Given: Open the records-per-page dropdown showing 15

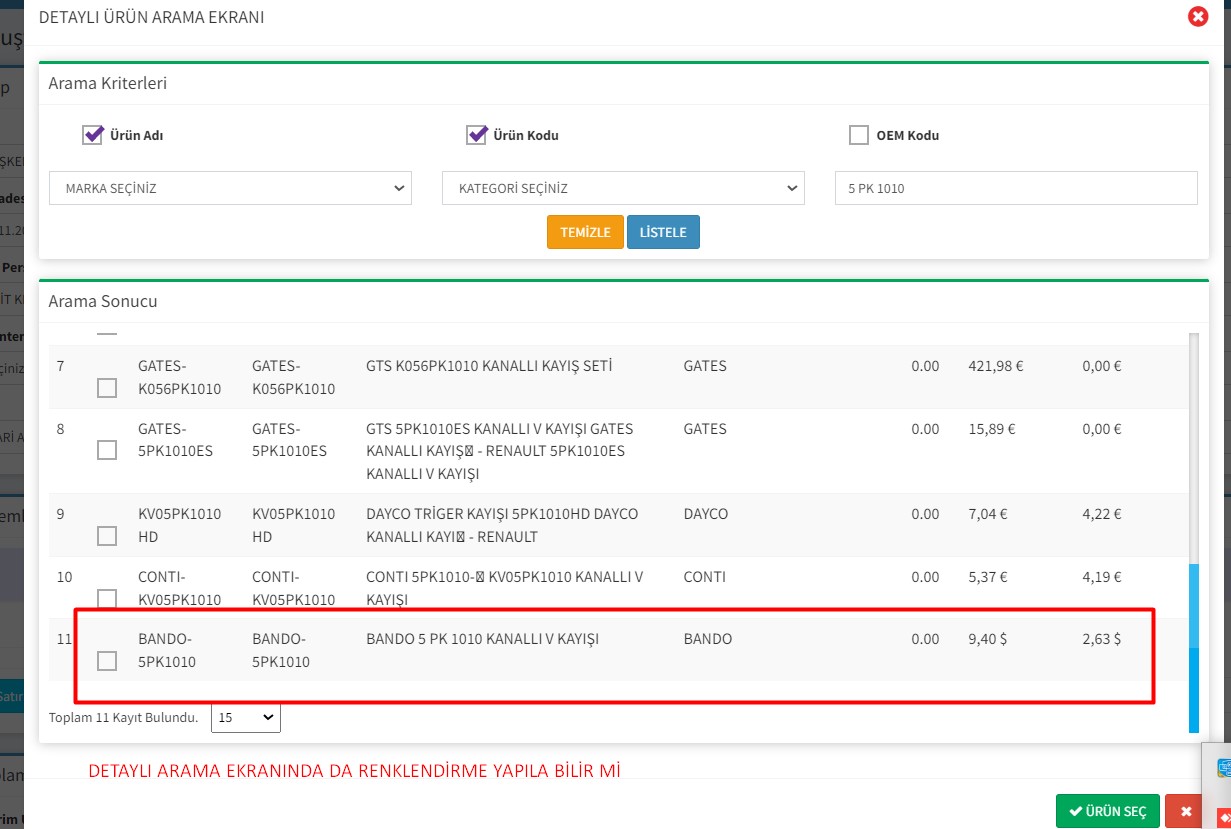Looking at the screenshot, I should pyautogui.click(x=246, y=717).
